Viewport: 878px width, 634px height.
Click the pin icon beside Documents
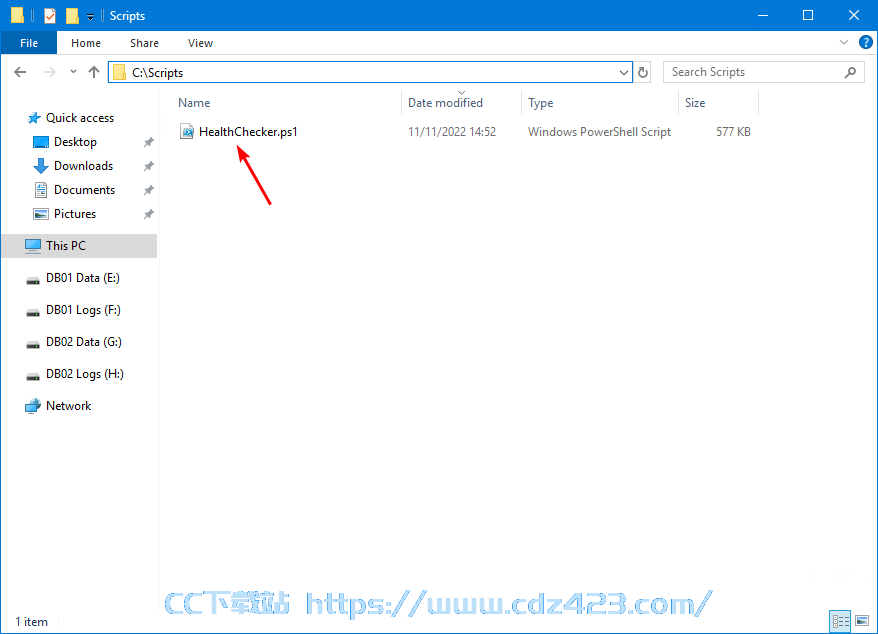(x=148, y=190)
